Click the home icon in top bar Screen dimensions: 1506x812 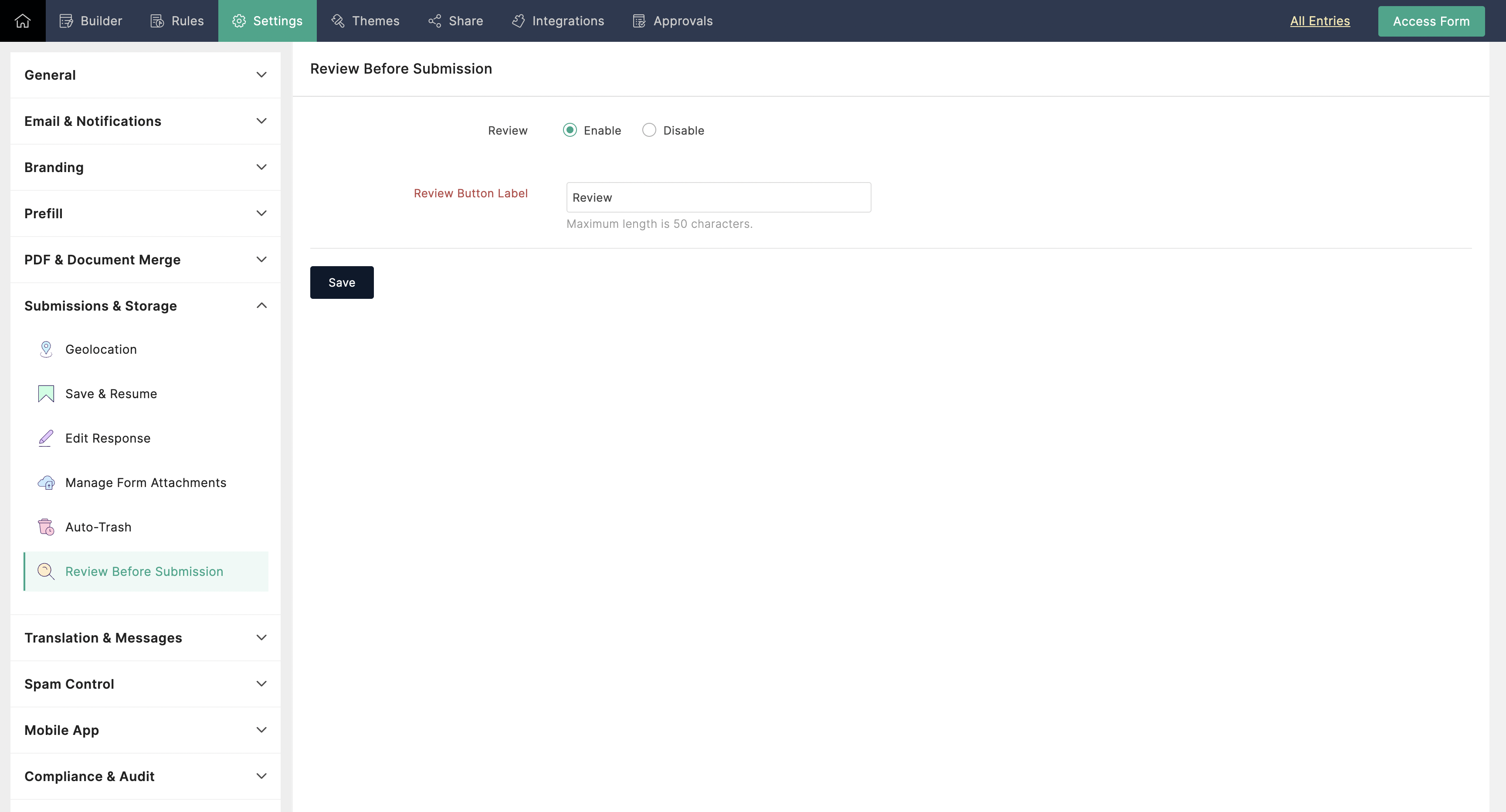coord(22,21)
